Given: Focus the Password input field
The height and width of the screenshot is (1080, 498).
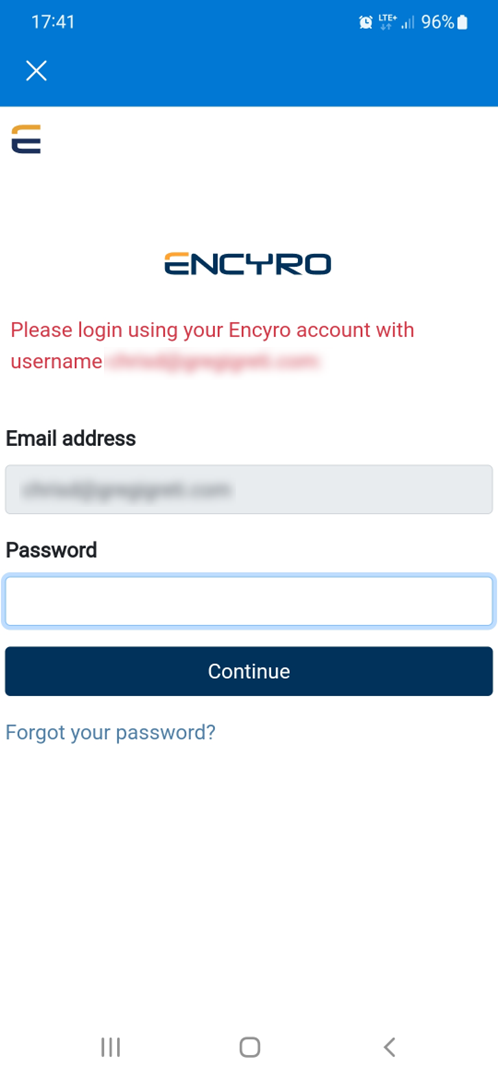Looking at the screenshot, I should click(x=249, y=601).
